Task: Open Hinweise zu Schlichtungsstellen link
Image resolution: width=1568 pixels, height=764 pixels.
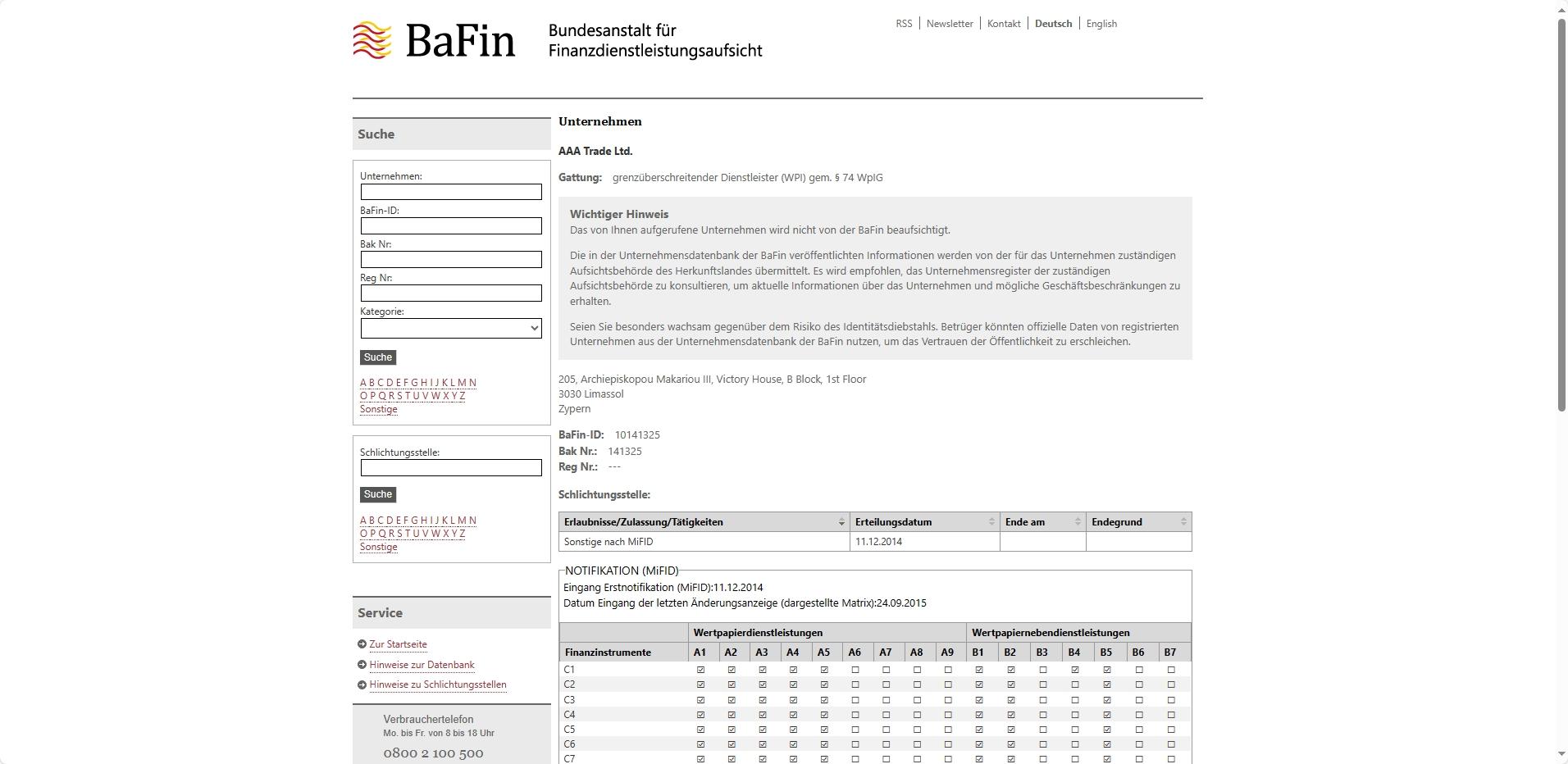Action: point(438,684)
